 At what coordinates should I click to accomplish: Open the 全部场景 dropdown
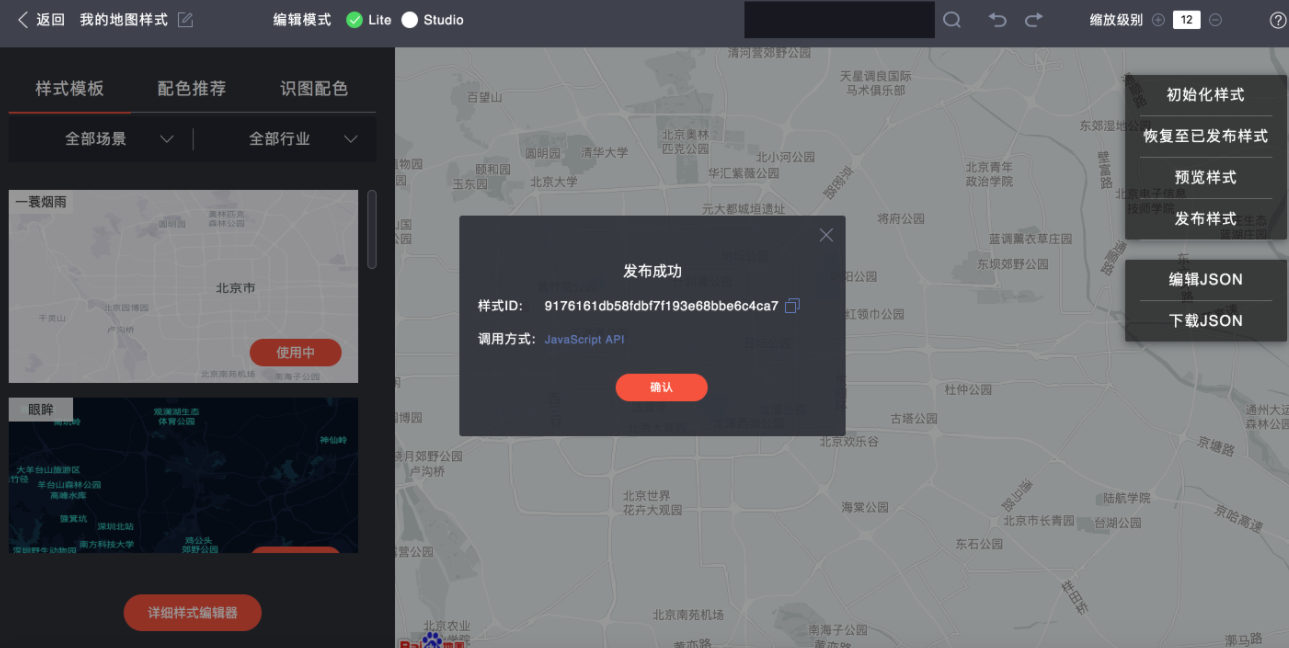(x=120, y=139)
